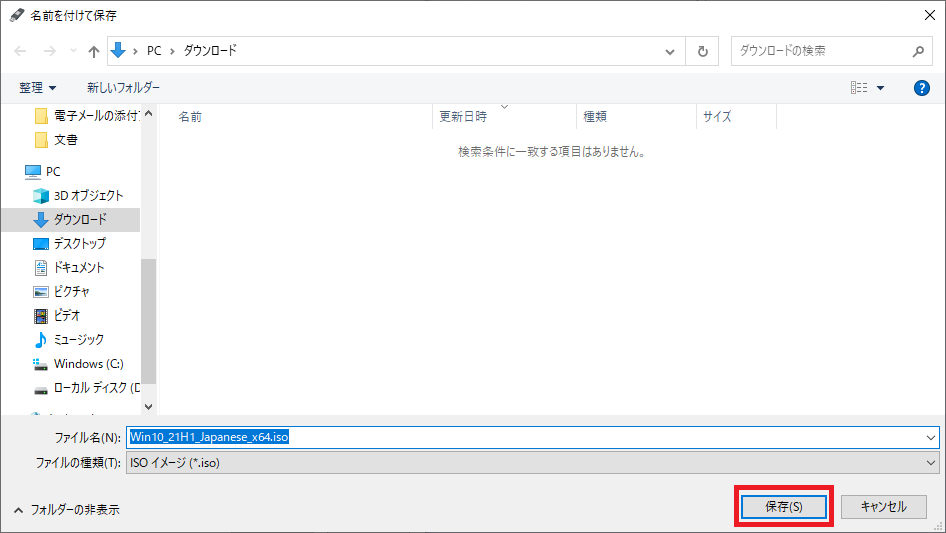Click the search magnifier icon
Viewport: 946px width, 533px height.
tap(917, 51)
